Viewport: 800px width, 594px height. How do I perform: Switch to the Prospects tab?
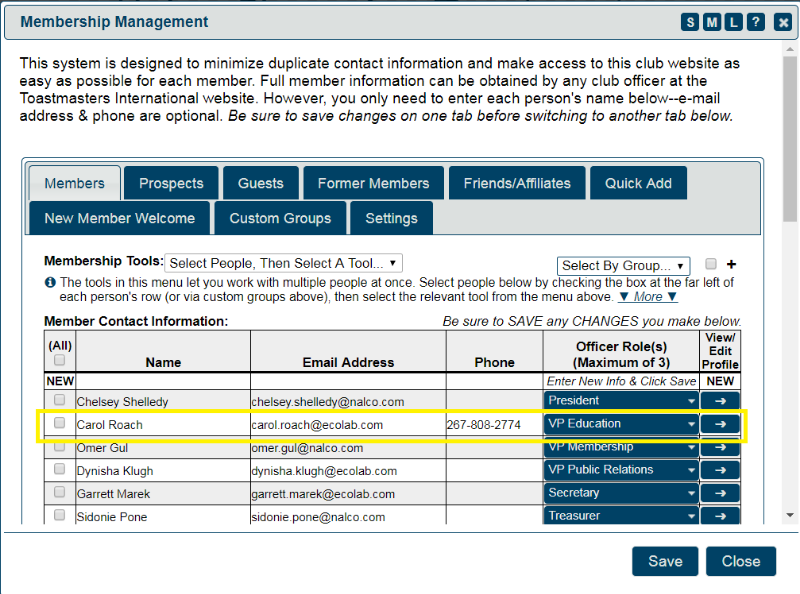click(171, 183)
